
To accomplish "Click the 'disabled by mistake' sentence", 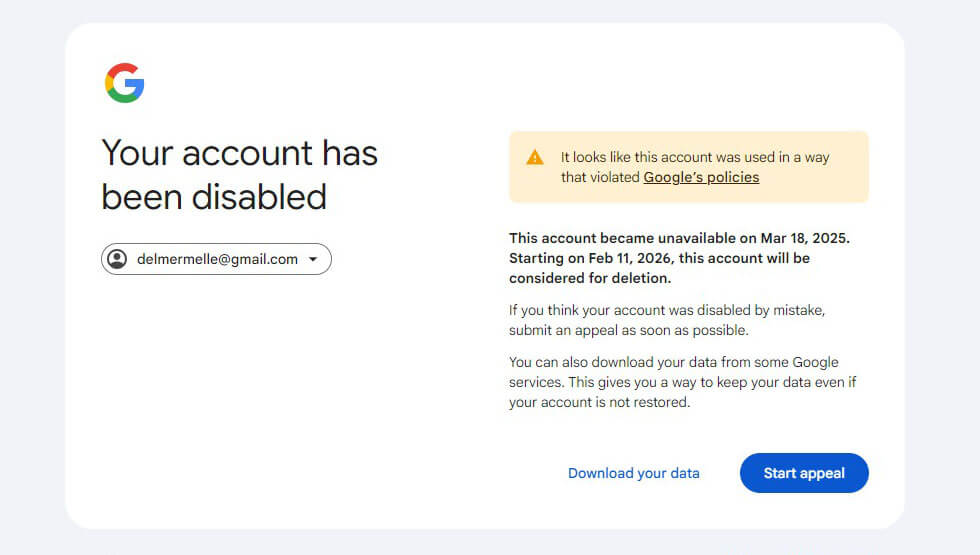I will tap(667, 310).
